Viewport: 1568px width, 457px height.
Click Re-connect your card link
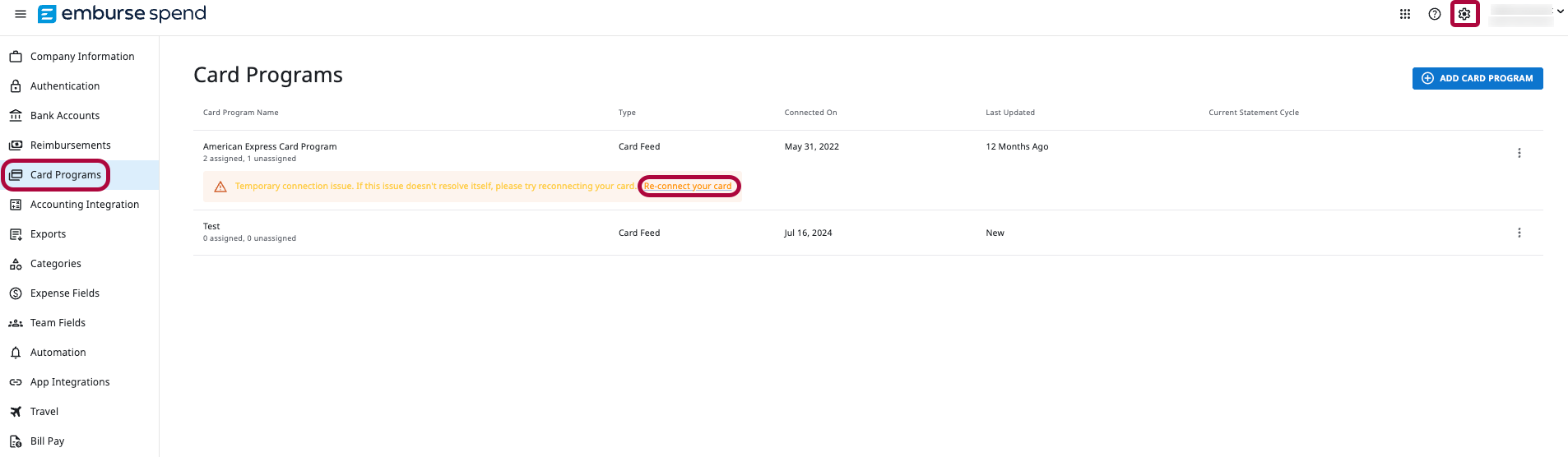pos(688,187)
